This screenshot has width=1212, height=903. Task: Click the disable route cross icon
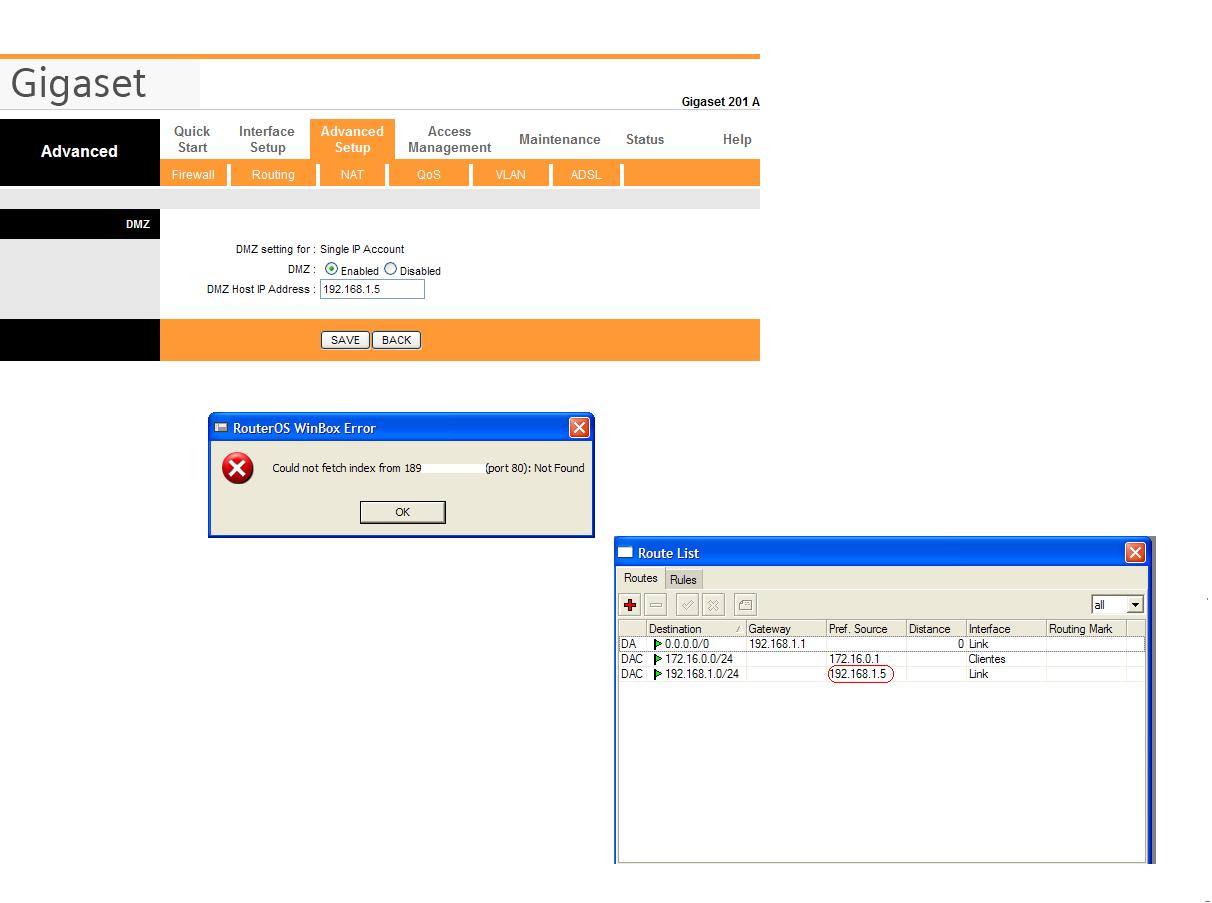click(x=713, y=605)
